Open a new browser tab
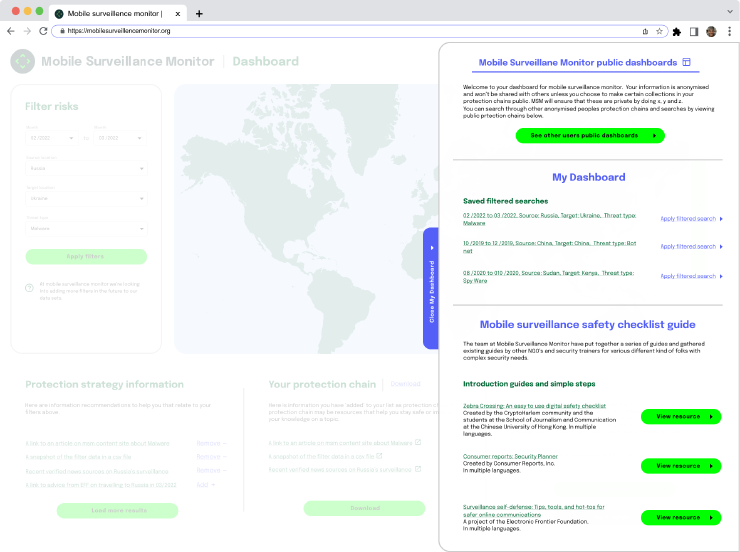The height and width of the screenshot is (552, 740). coord(199,13)
